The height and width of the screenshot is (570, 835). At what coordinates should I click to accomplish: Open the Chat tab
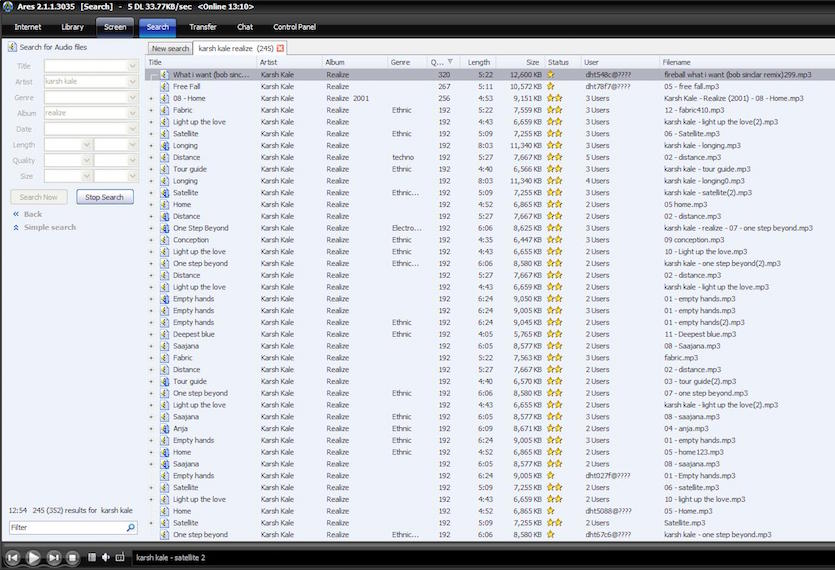coord(245,27)
